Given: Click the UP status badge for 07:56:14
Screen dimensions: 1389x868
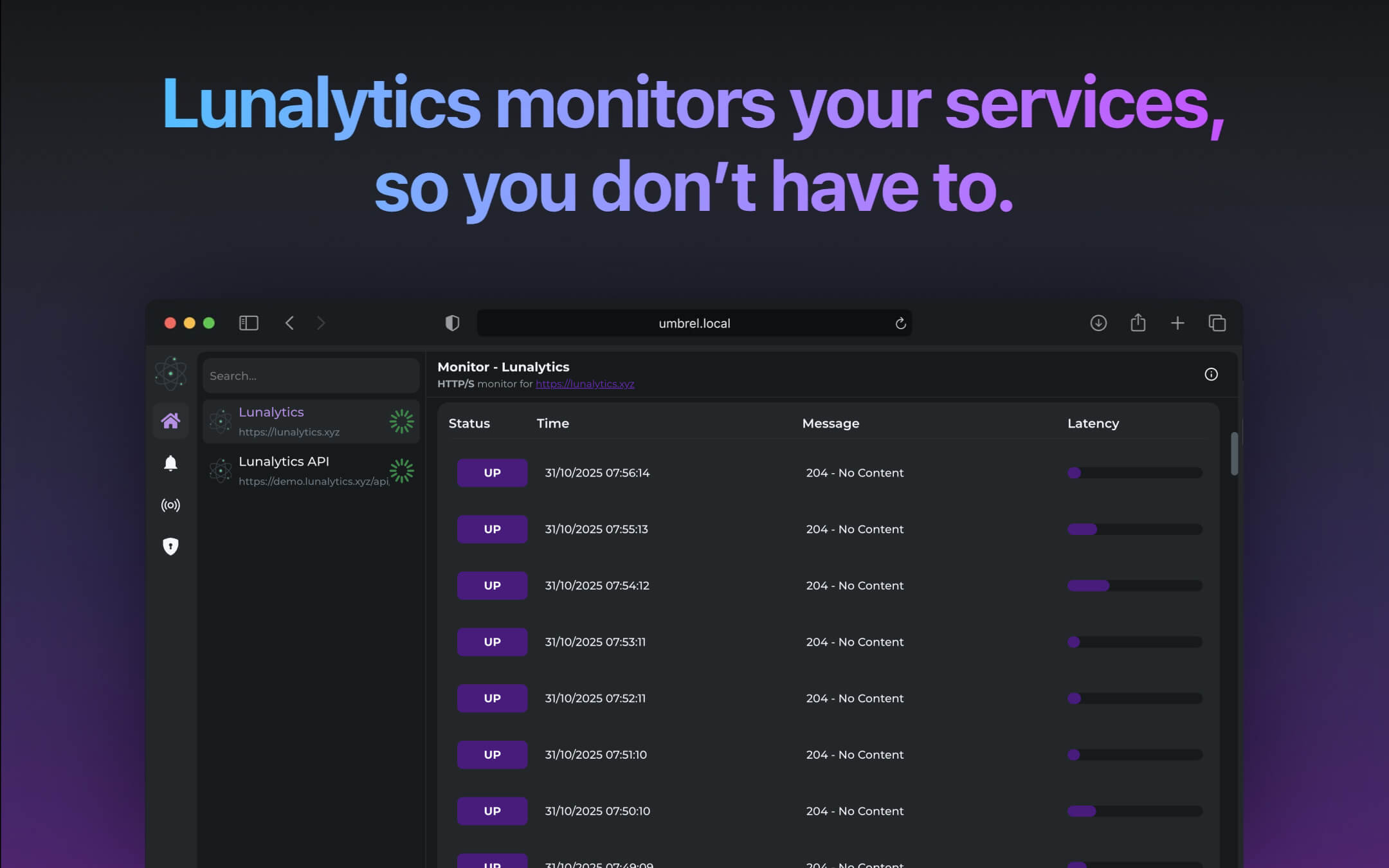Looking at the screenshot, I should [x=491, y=473].
